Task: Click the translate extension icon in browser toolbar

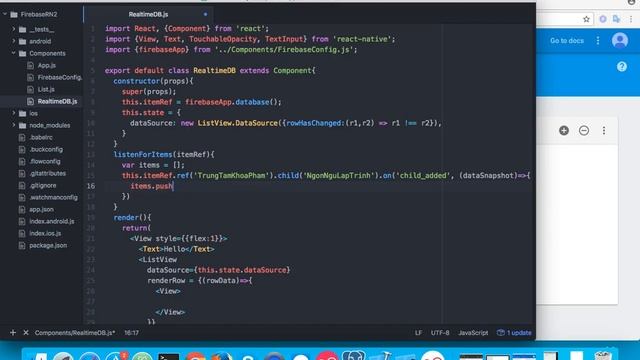Action: click(616, 19)
